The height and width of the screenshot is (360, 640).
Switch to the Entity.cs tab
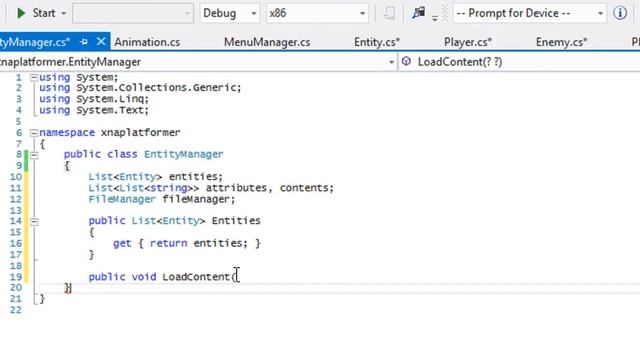point(377,42)
